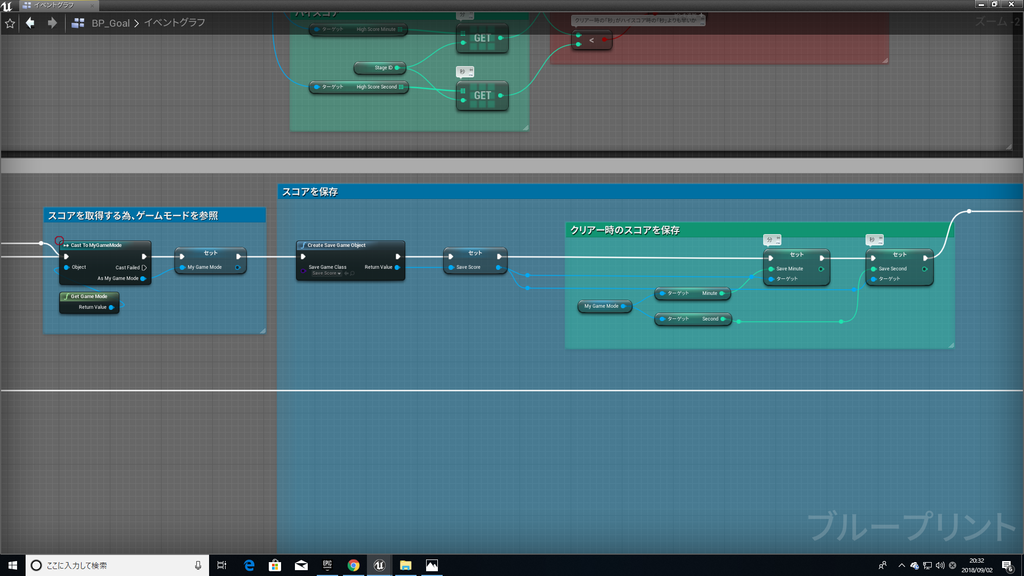Click the Save Game Class purple pin
1024x576 pixels.
(303, 270)
